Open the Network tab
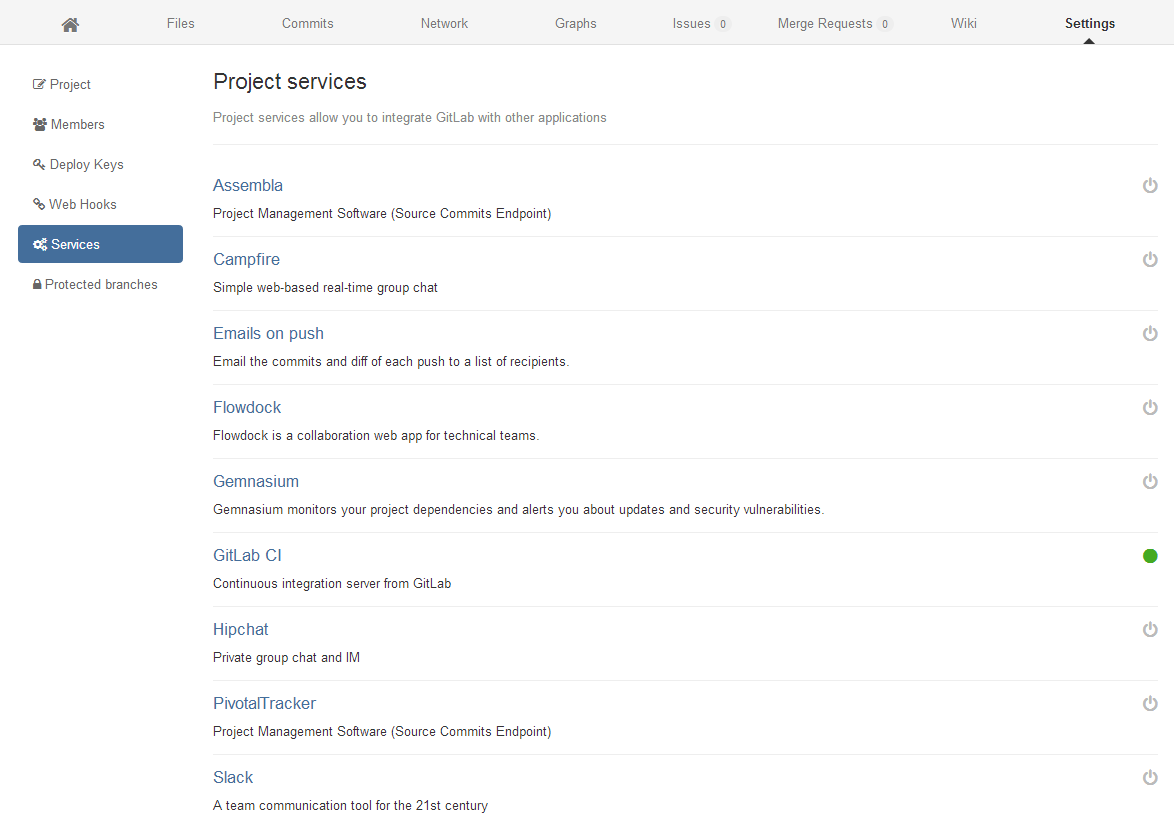Viewport: 1174px width, 820px height. click(x=444, y=23)
